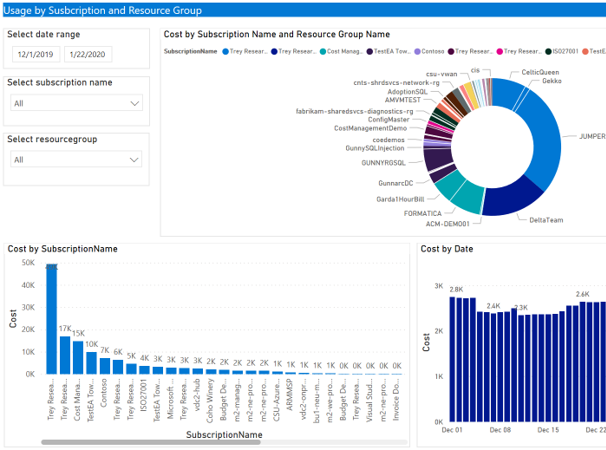Click the CostManagementDemo donut label
Viewport: 606px width, 450px height.
(x=370, y=128)
